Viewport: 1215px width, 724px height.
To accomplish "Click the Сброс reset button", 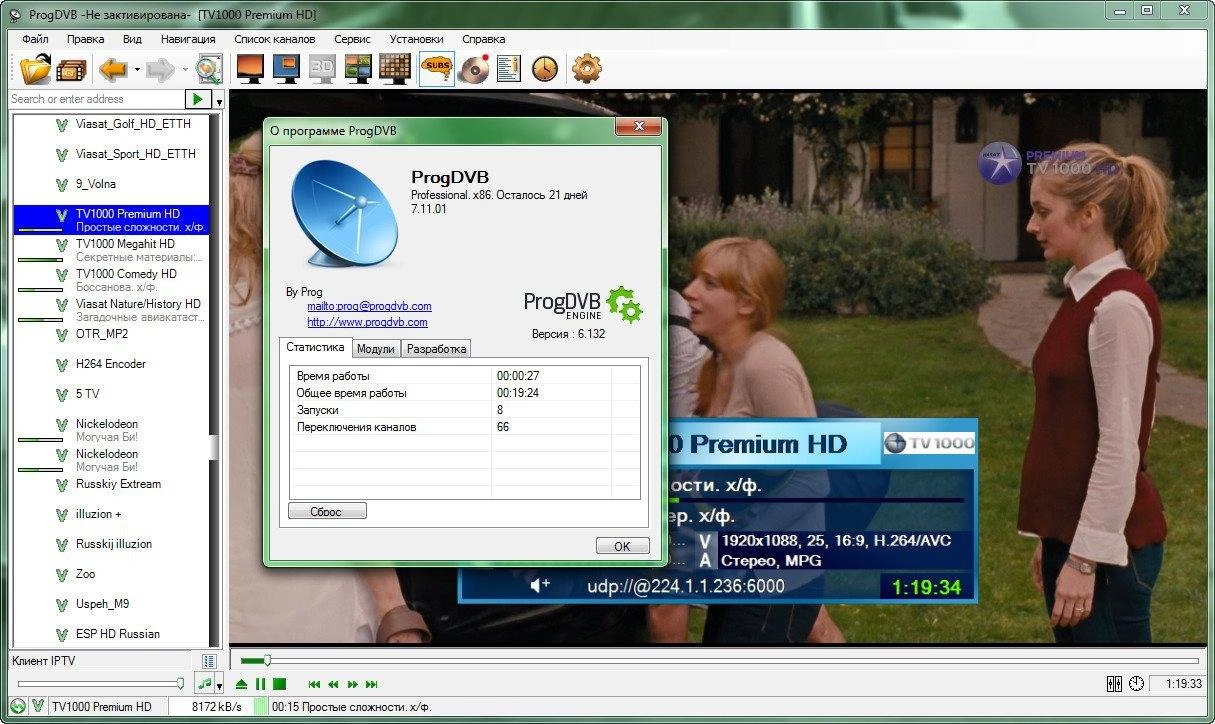I will point(326,511).
